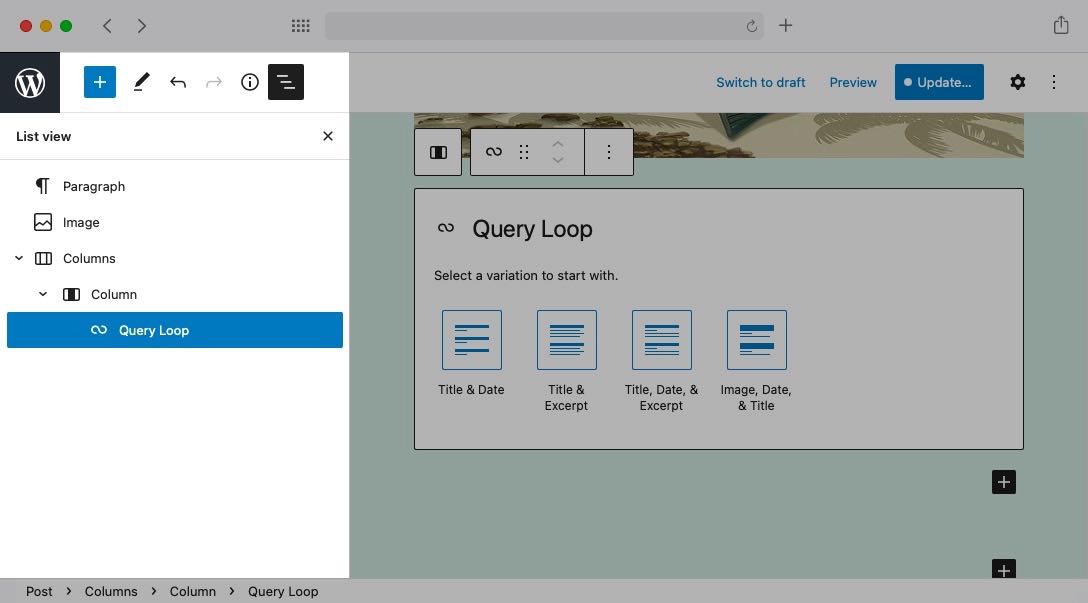
Task: Collapse the Column item in List view
Action: click(42, 293)
